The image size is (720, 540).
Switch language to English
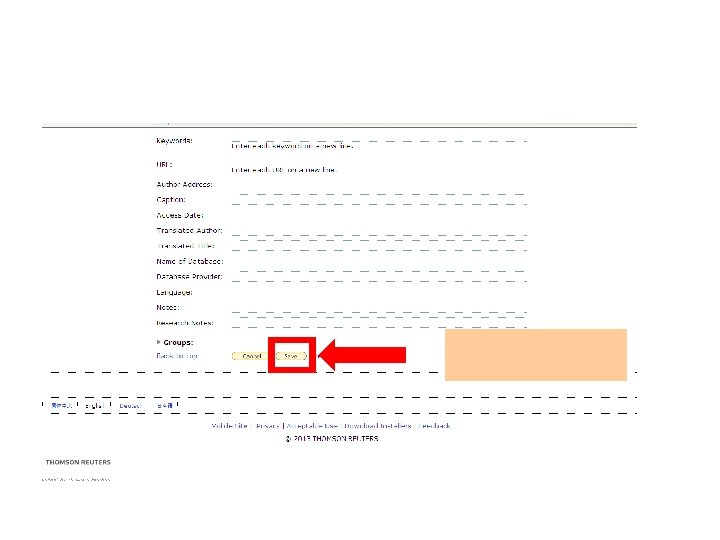(x=95, y=406)
